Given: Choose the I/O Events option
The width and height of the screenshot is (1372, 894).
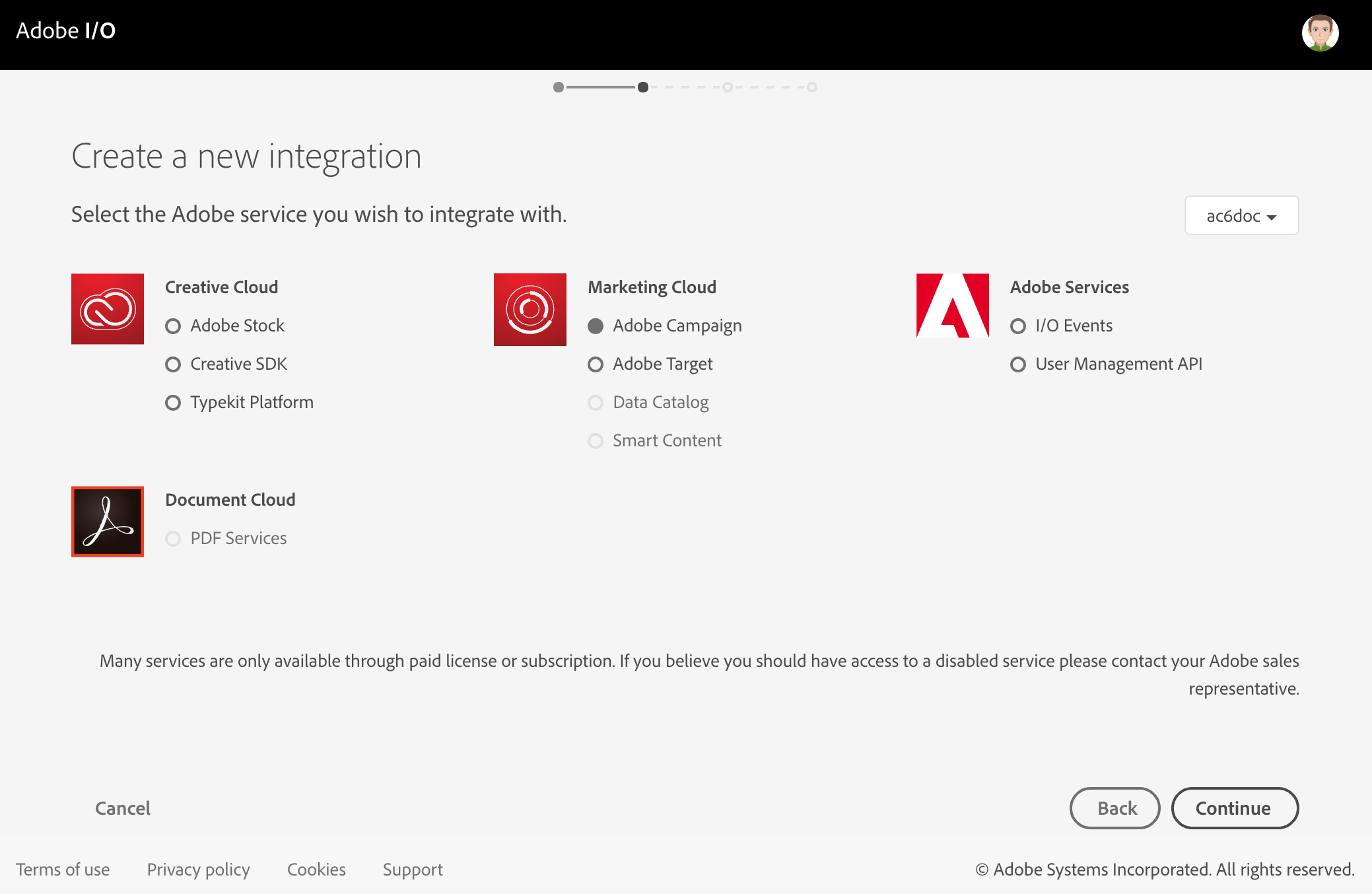Looking at the screenshot, I should tap(1018, 326).
